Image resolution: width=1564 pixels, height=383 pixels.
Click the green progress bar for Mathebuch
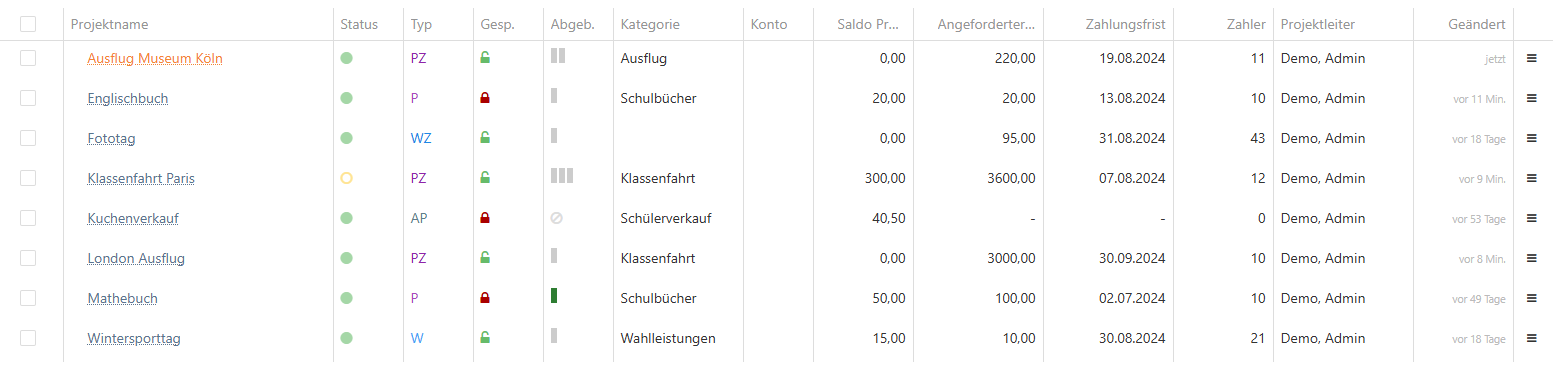pos(554,296)
